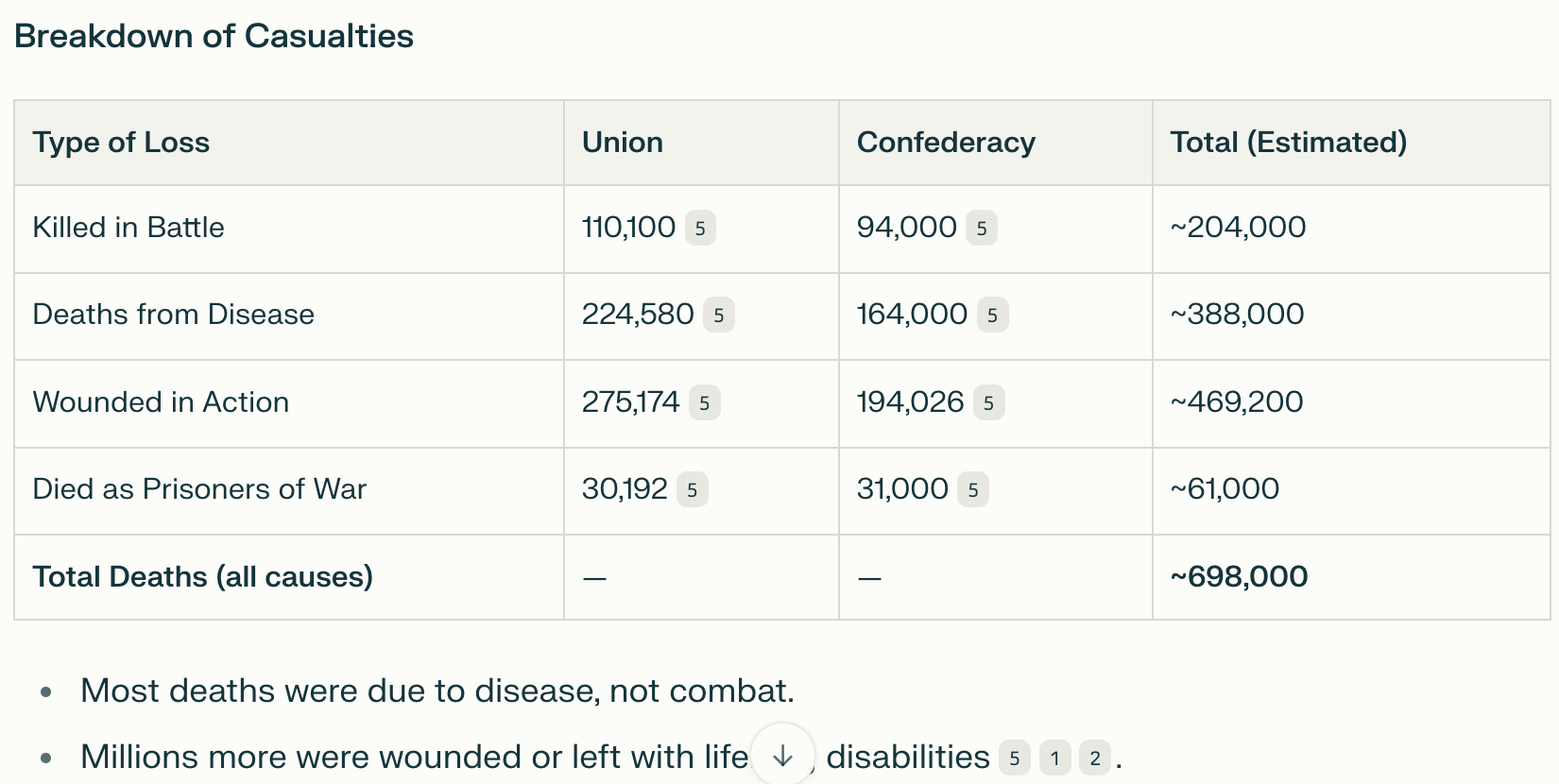Viewport: 1559px width, 784px height.
Task: Select the Union column header
Action: [x=623, y=143]
